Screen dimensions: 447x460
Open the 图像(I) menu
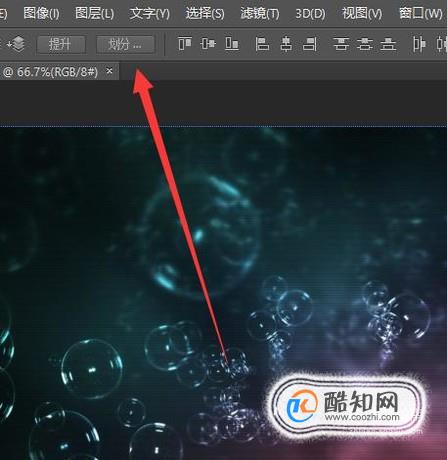point(41,14)
